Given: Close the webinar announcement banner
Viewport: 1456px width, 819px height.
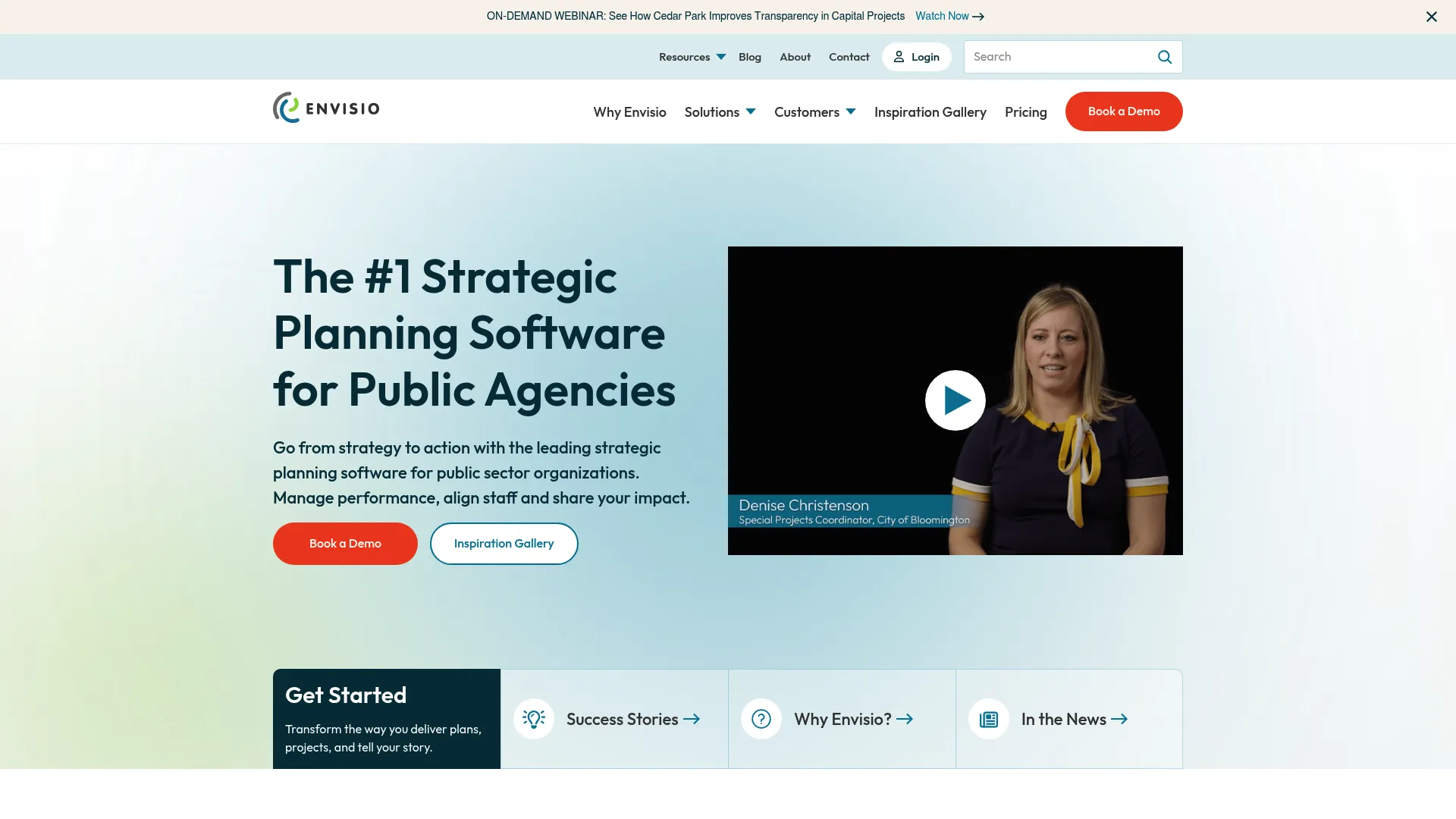Looking at the screenshot, I should [x=1432, y=17].
